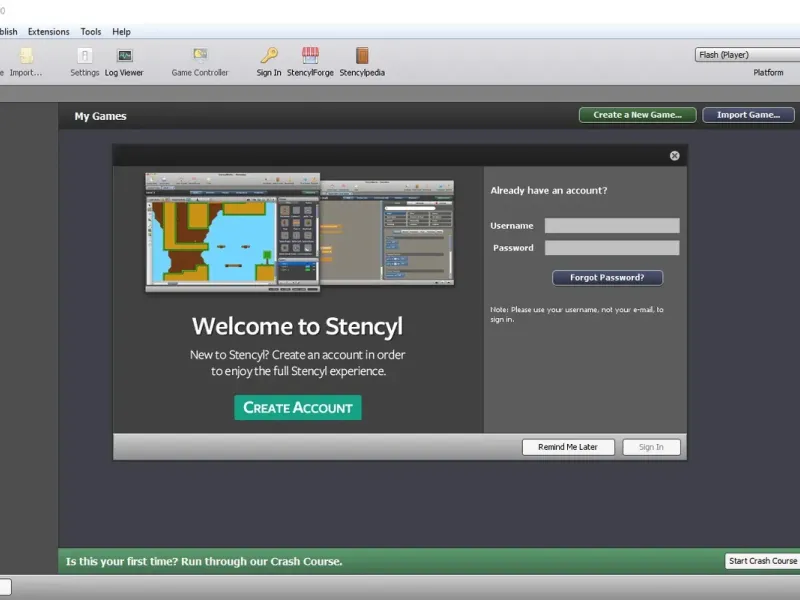Screen dimensions: 800x600
Task: Click the username note text
Action: (x=577, y=314)
